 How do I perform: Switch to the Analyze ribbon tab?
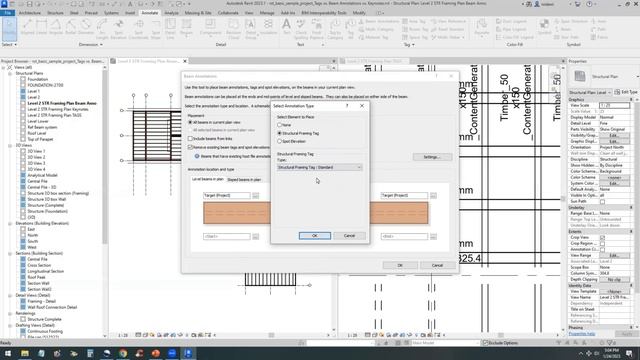(x=171, y=13)
